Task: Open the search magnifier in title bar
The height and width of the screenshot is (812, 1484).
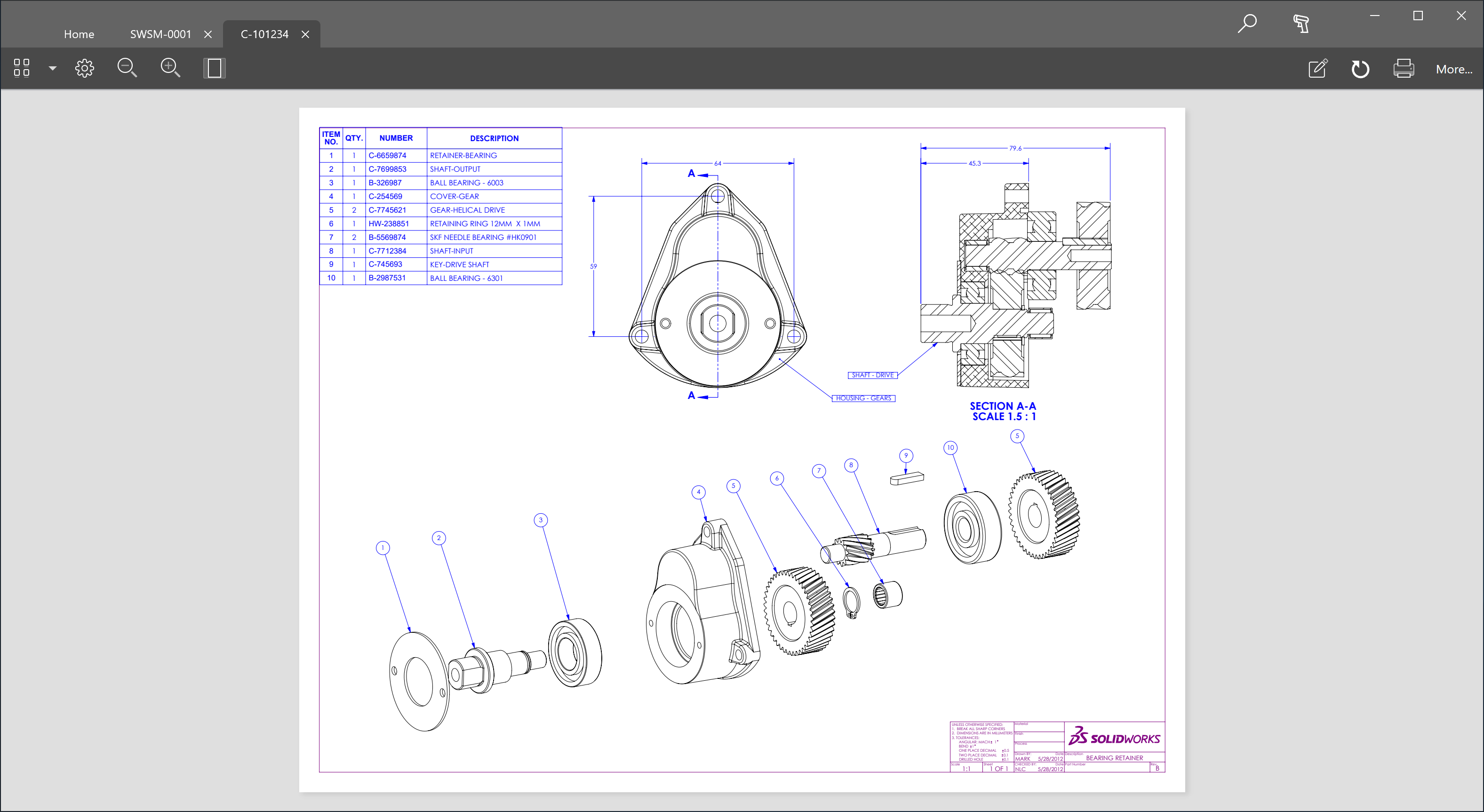Action: (x=1247, y=24)
